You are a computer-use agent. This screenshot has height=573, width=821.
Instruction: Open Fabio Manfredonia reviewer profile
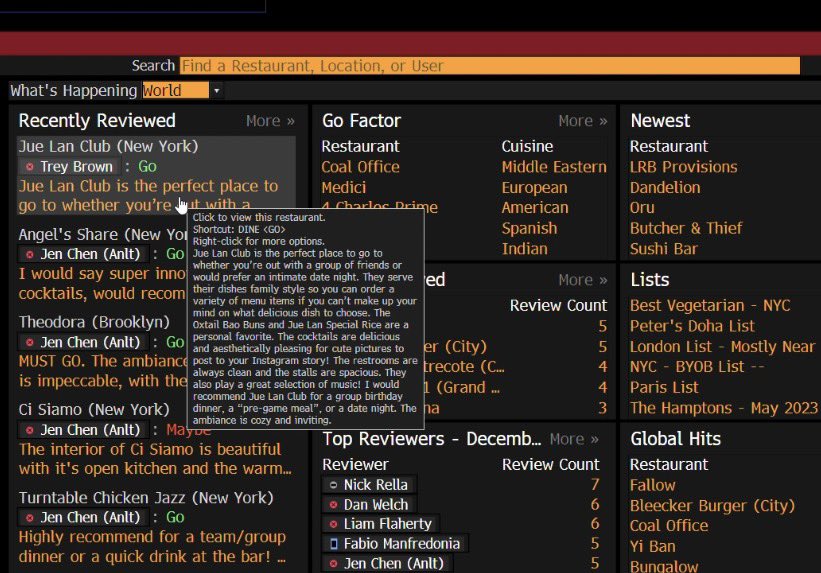(402, 544)
